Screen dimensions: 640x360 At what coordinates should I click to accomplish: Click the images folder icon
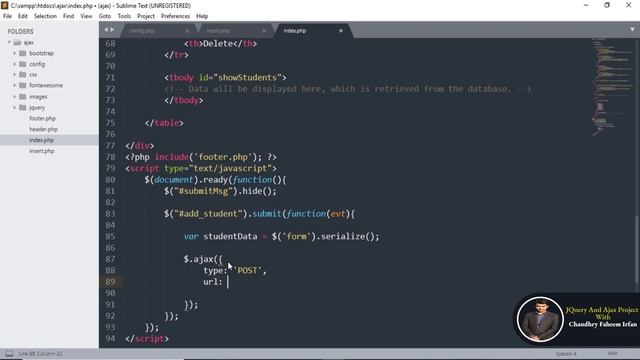click(23, 97)
